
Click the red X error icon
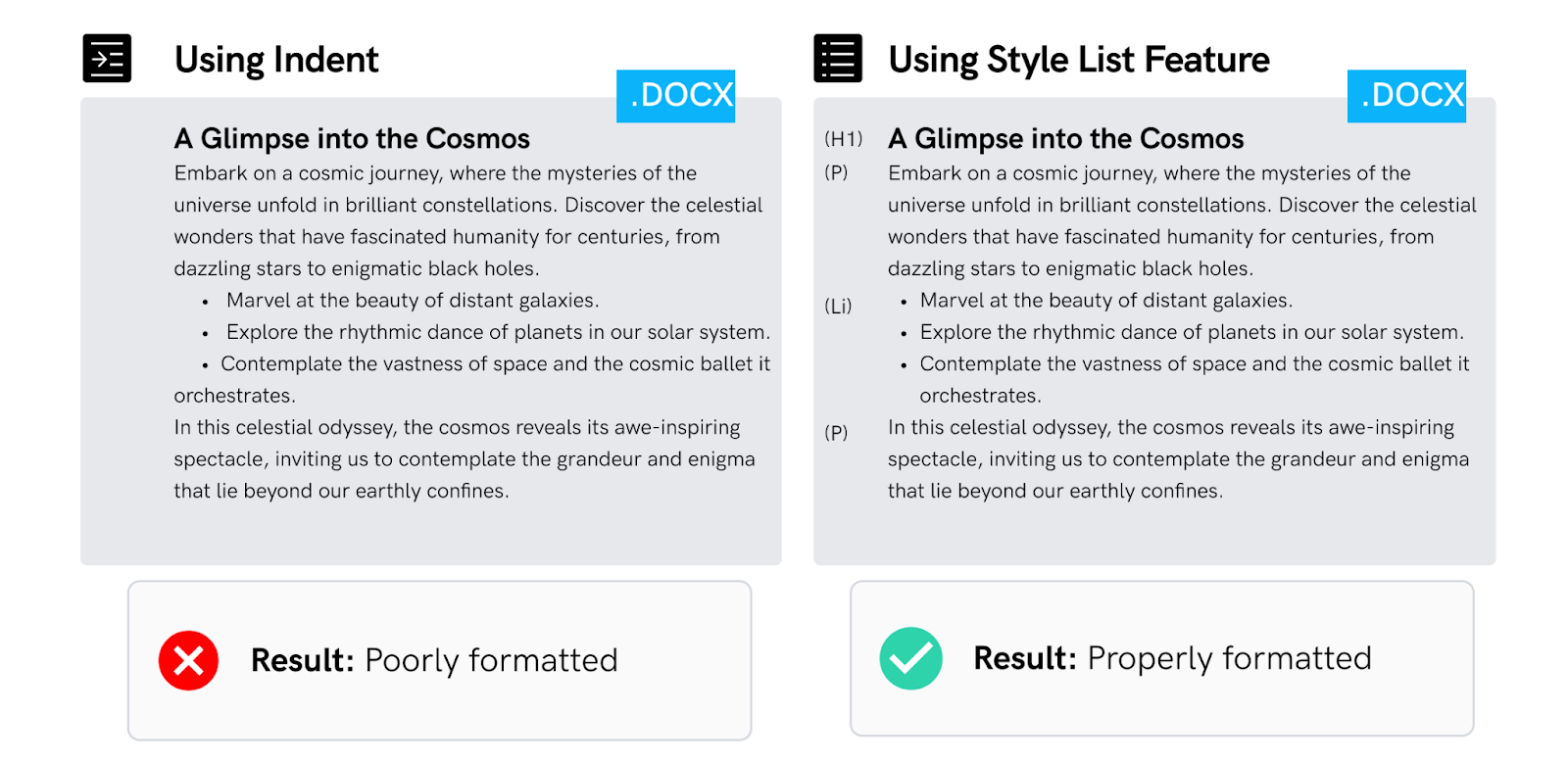pyautogui.click(x=188, y=660)
